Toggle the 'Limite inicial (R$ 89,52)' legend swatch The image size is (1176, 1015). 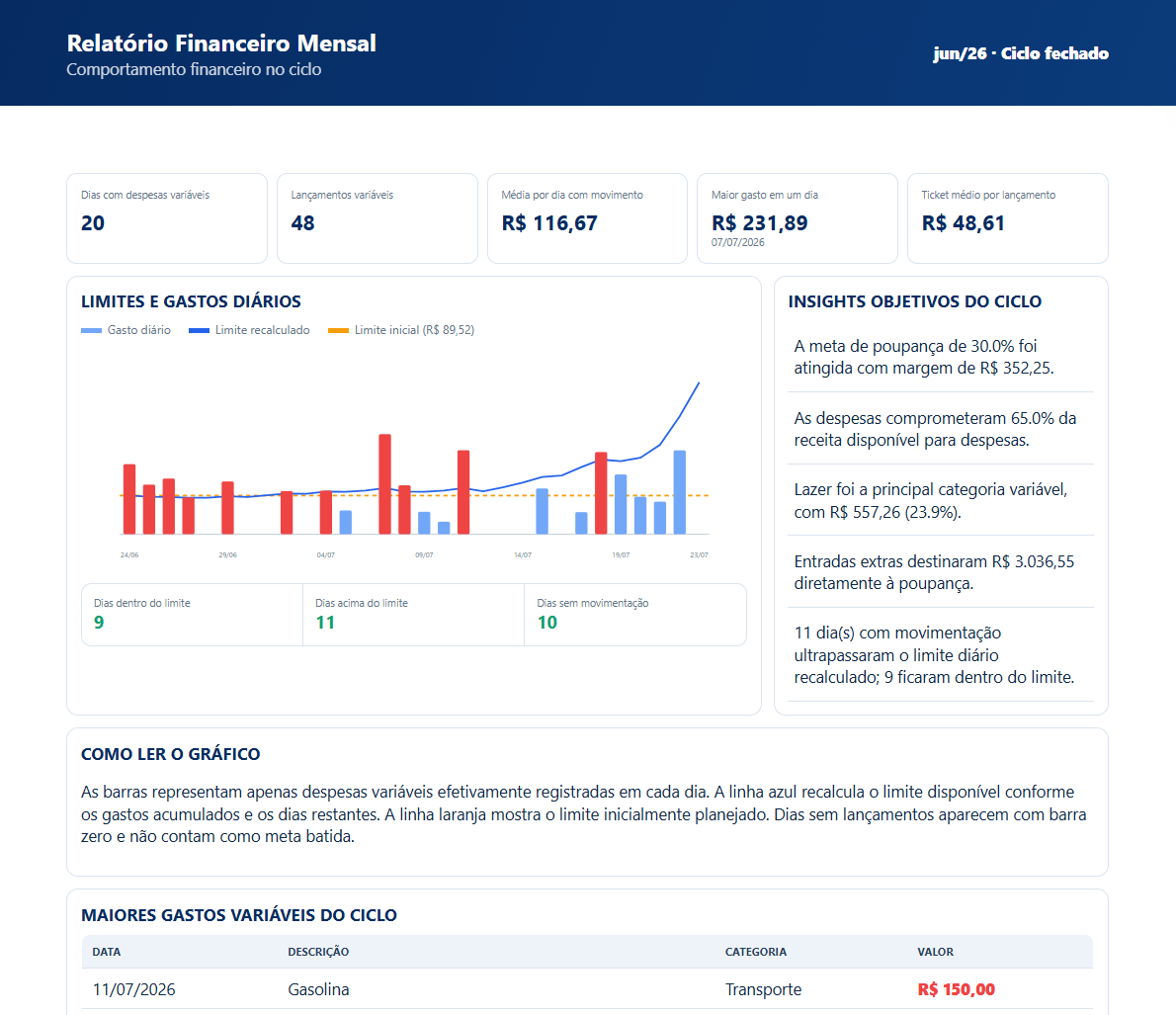[x=338, y=330]
